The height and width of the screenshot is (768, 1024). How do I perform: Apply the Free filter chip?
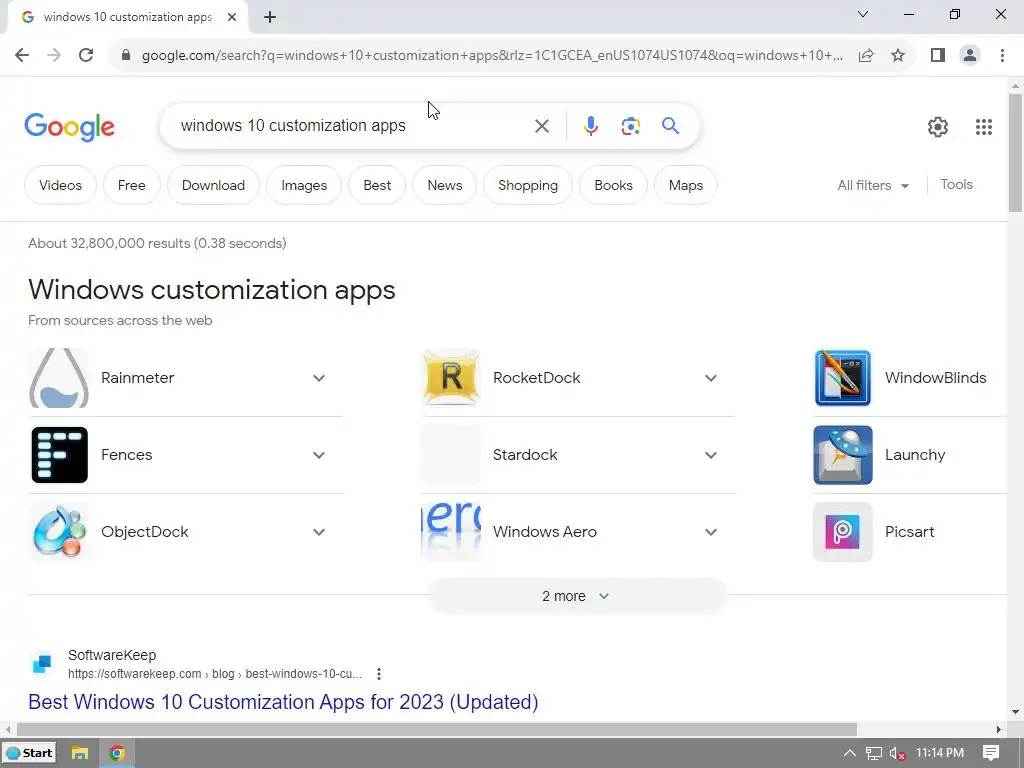131,185
